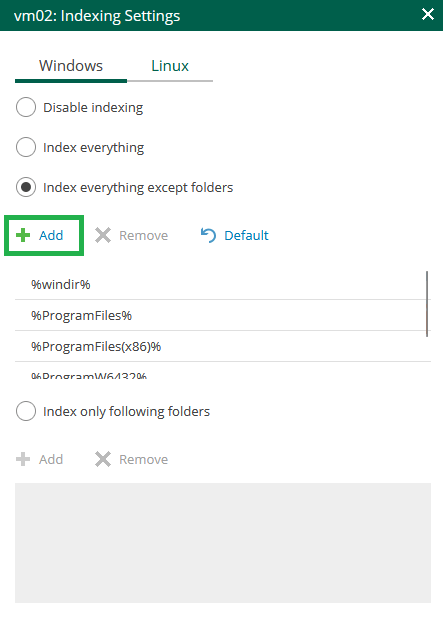Select the Disable indexing radio button
This screenshot has width=446, height=617.
pos(26,107)
